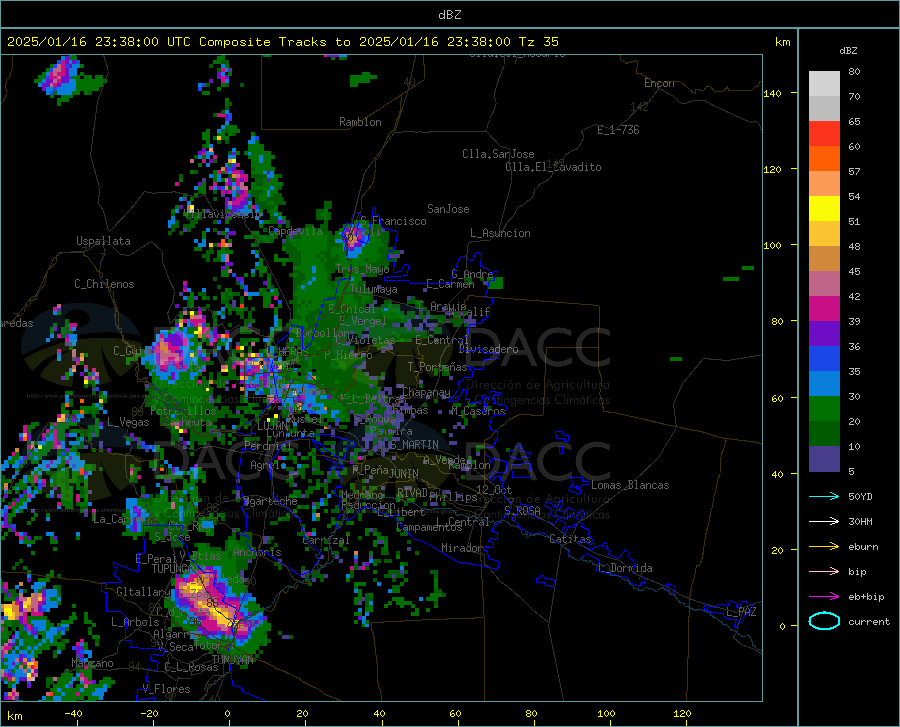Click the light blue 35-30 dBZ swatch
The image size is (900, 727).
pos(824,383)
